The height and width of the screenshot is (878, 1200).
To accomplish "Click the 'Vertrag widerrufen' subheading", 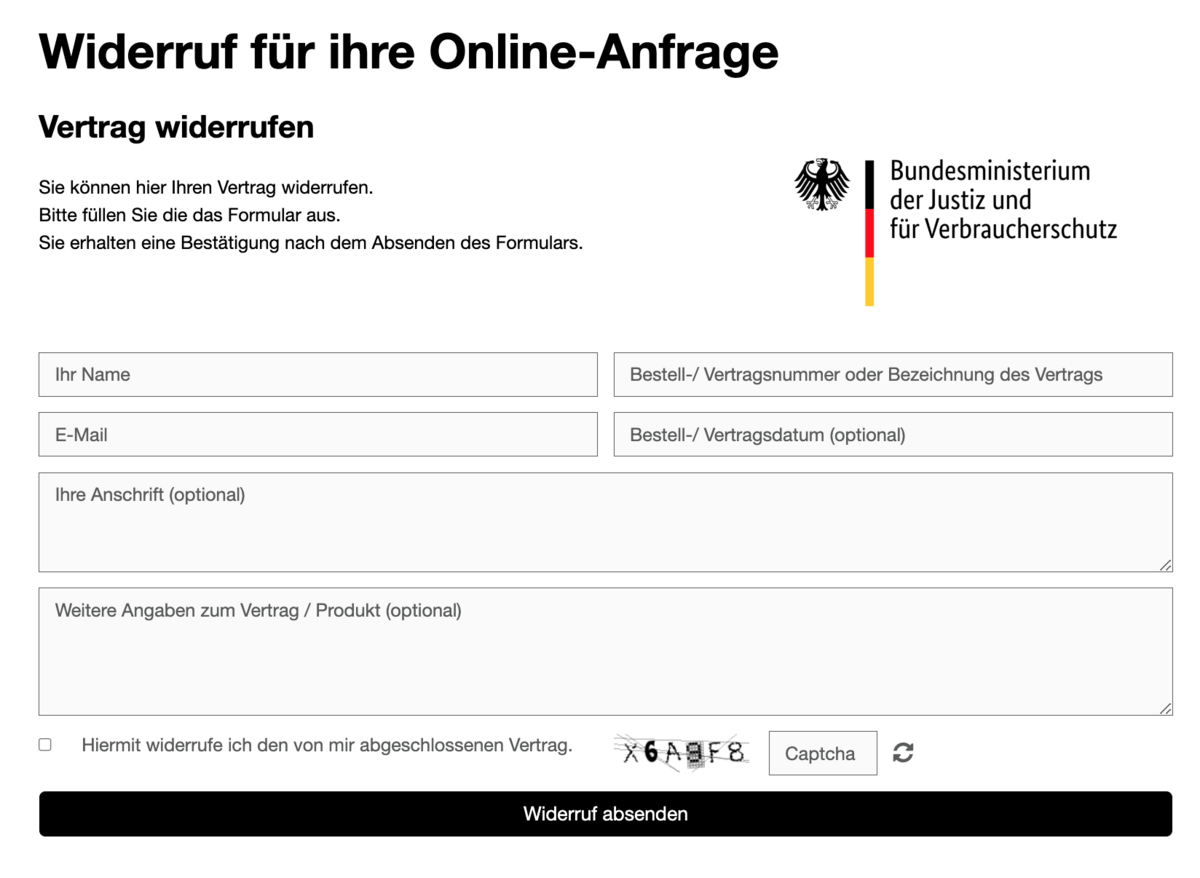I will pos(176,127).
